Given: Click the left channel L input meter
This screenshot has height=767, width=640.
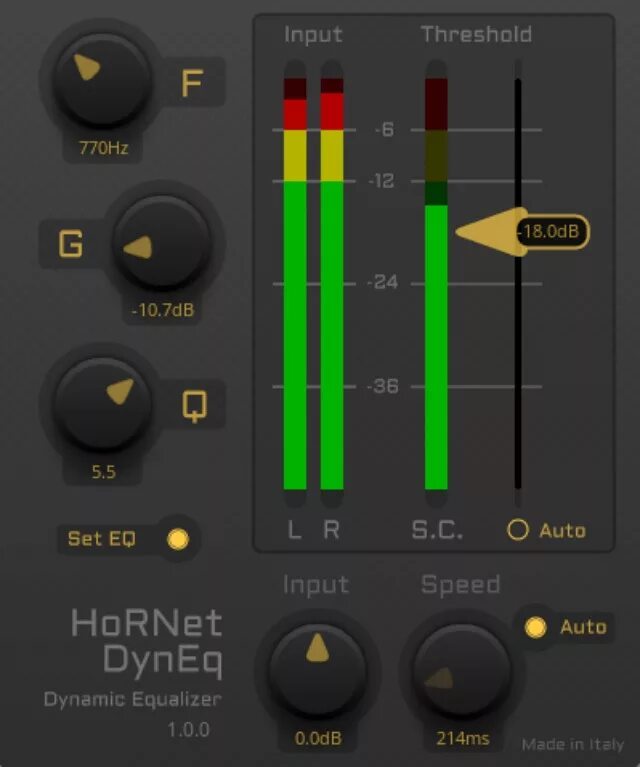Looking at the screenshot, I should pos(295,284).
